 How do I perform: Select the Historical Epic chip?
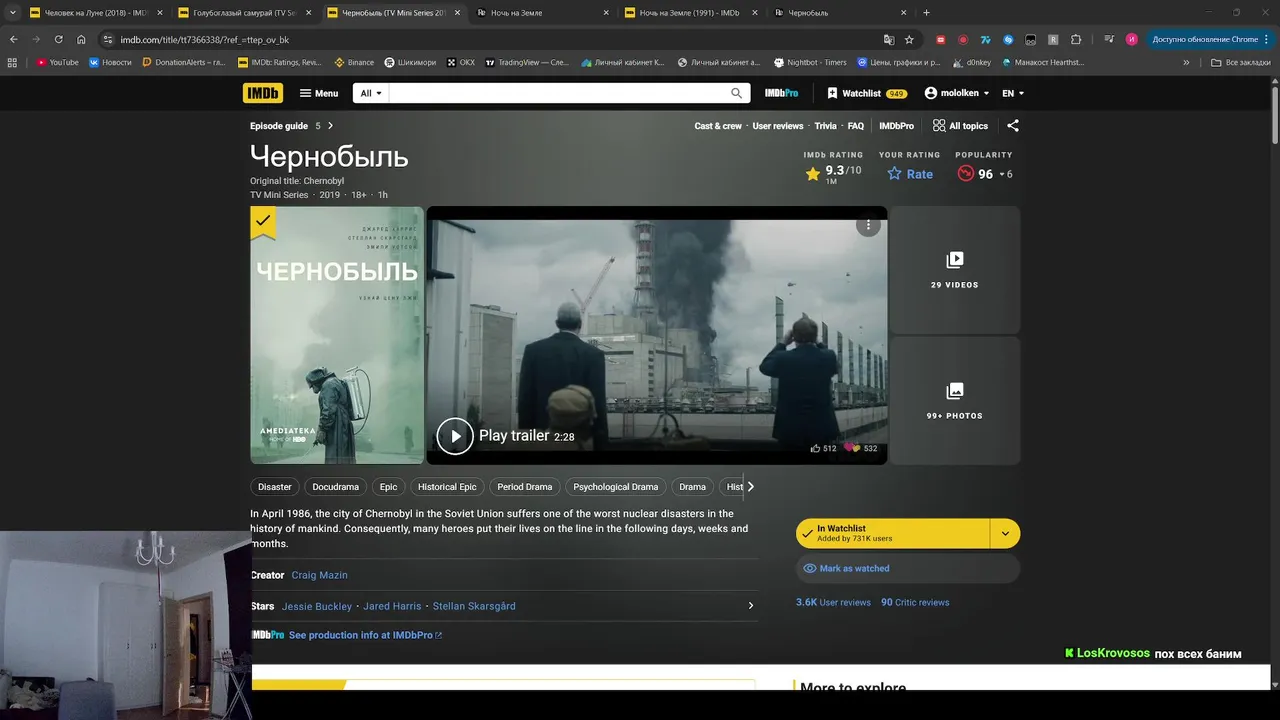coord(447,487)
